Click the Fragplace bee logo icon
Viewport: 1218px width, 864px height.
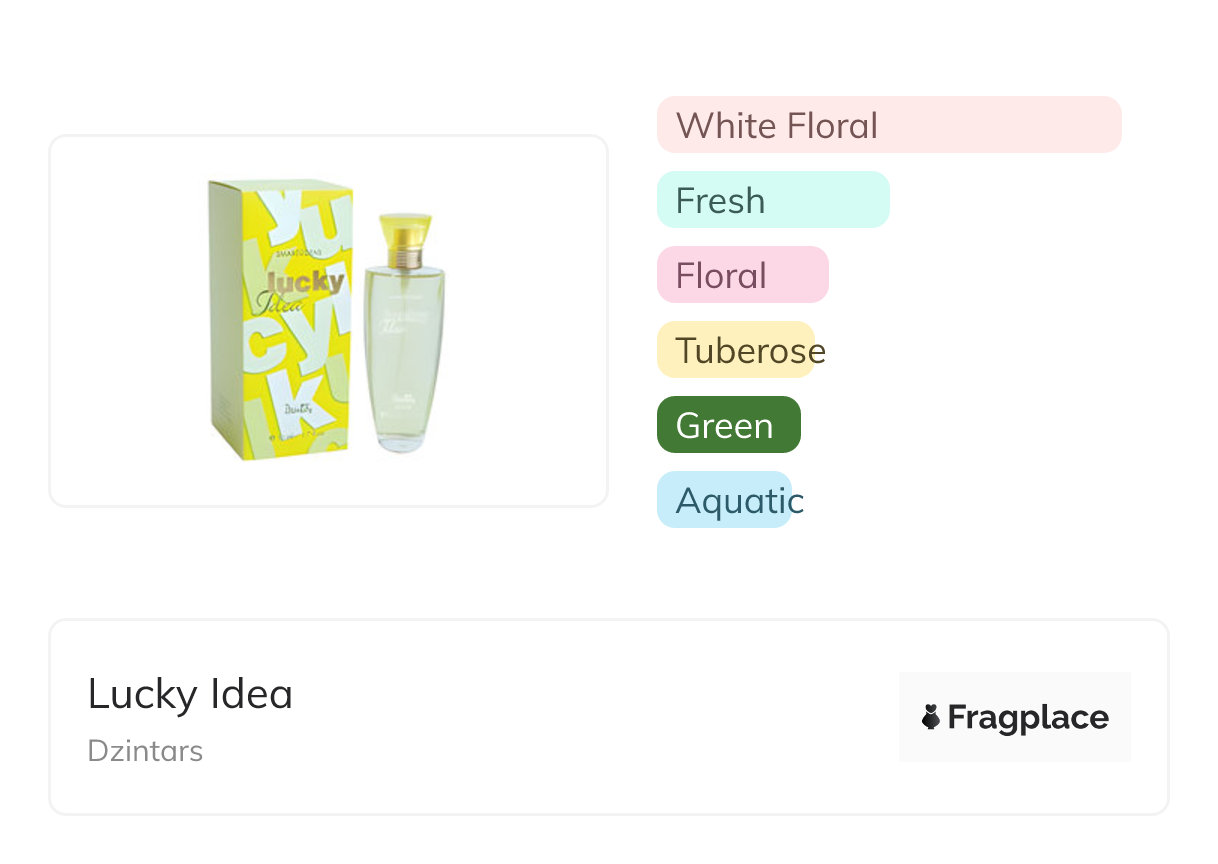click(x=931, y=717)
